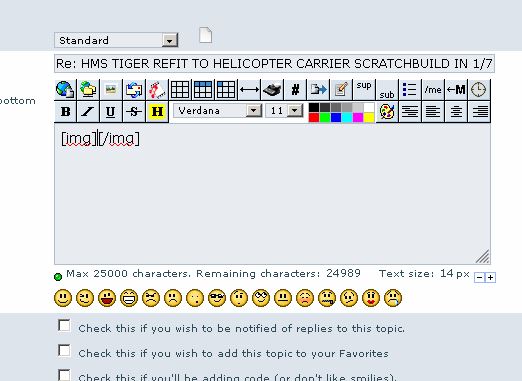Toggle underline formatting
This screenshot has width=522, height=381.
[x=111, y=111]
